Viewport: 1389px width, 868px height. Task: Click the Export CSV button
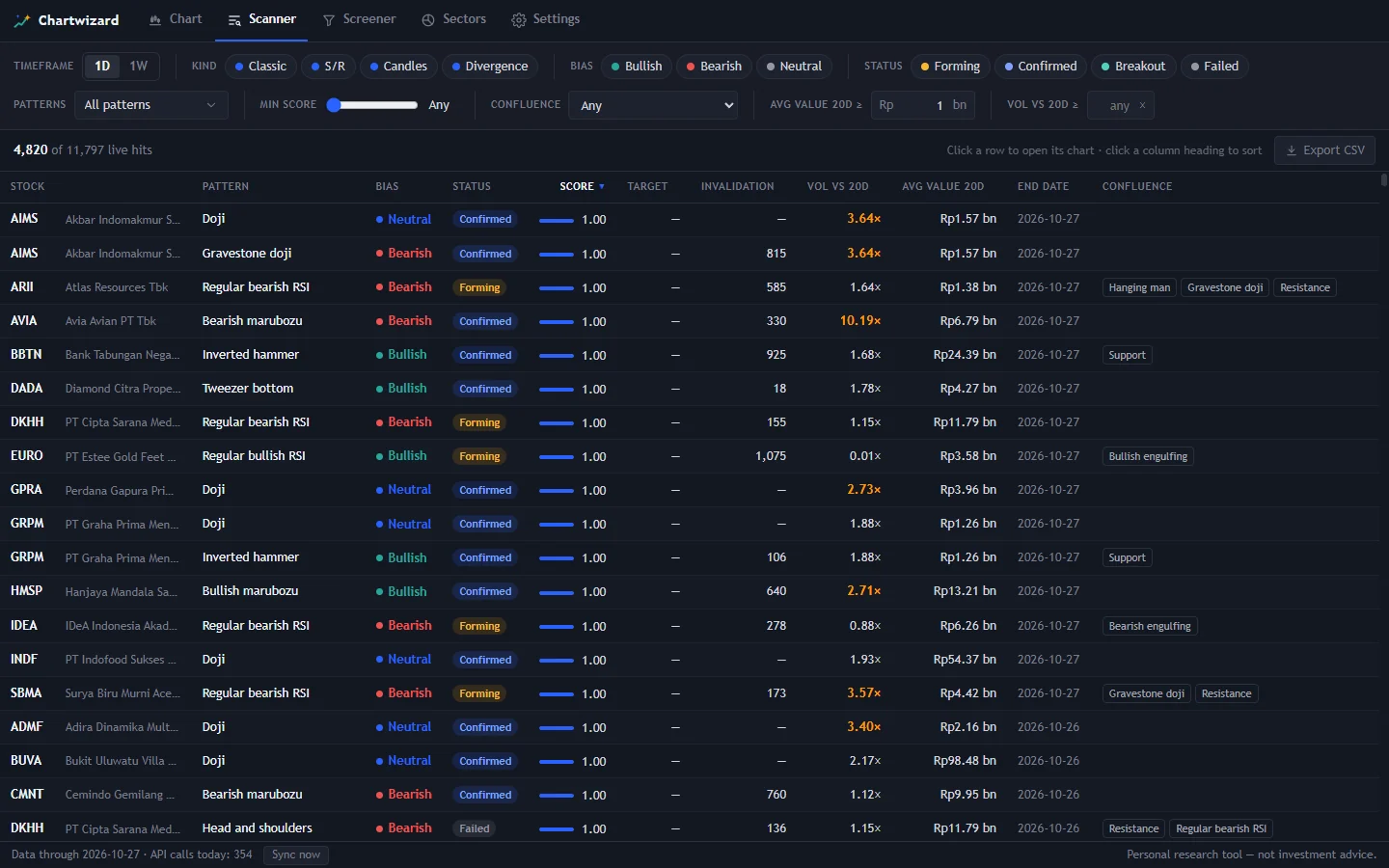(1324, 150)
